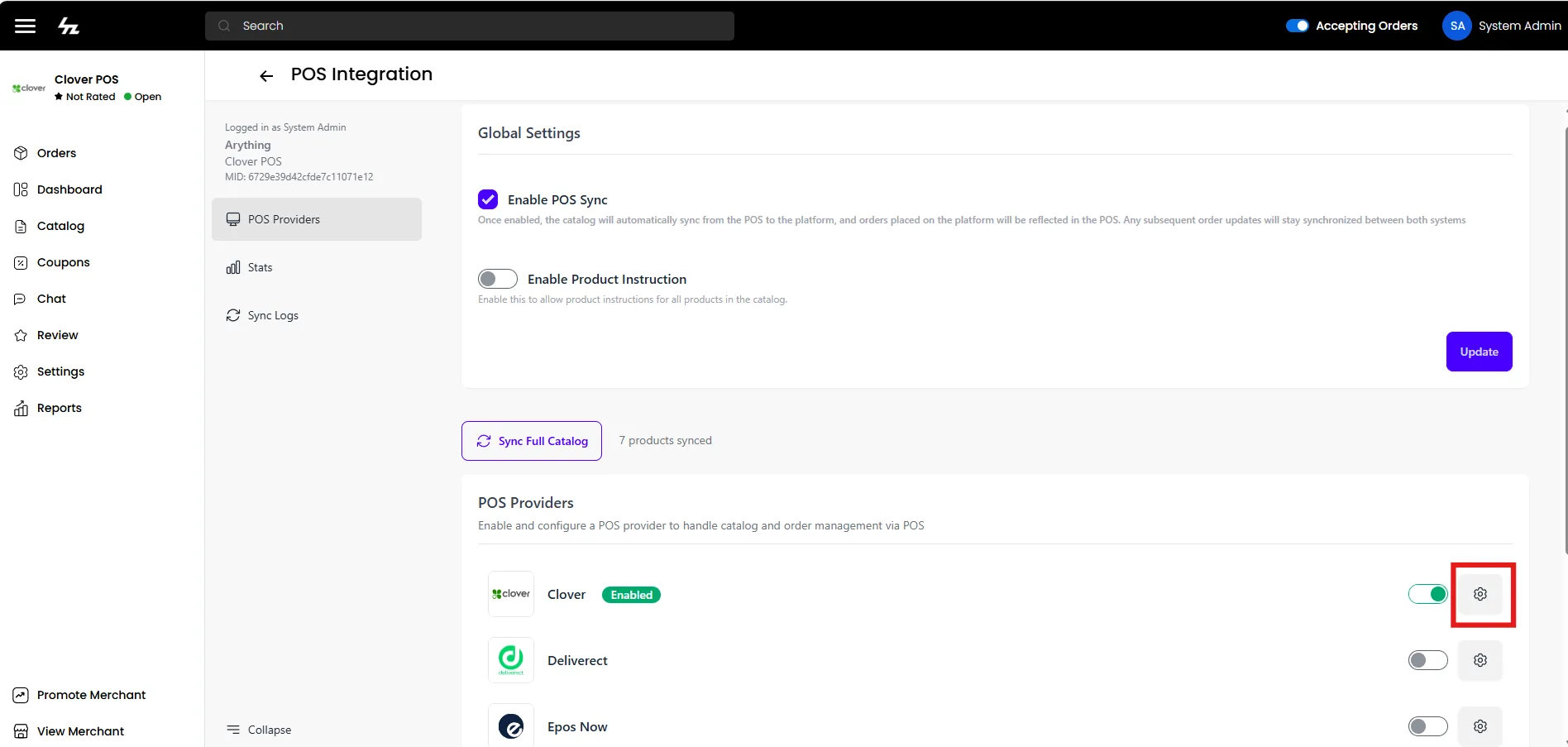The height and width of the screenshot is (747, 1568).
Task: Enable the Deliverect provider toggle
Action: coord(1428,660)
